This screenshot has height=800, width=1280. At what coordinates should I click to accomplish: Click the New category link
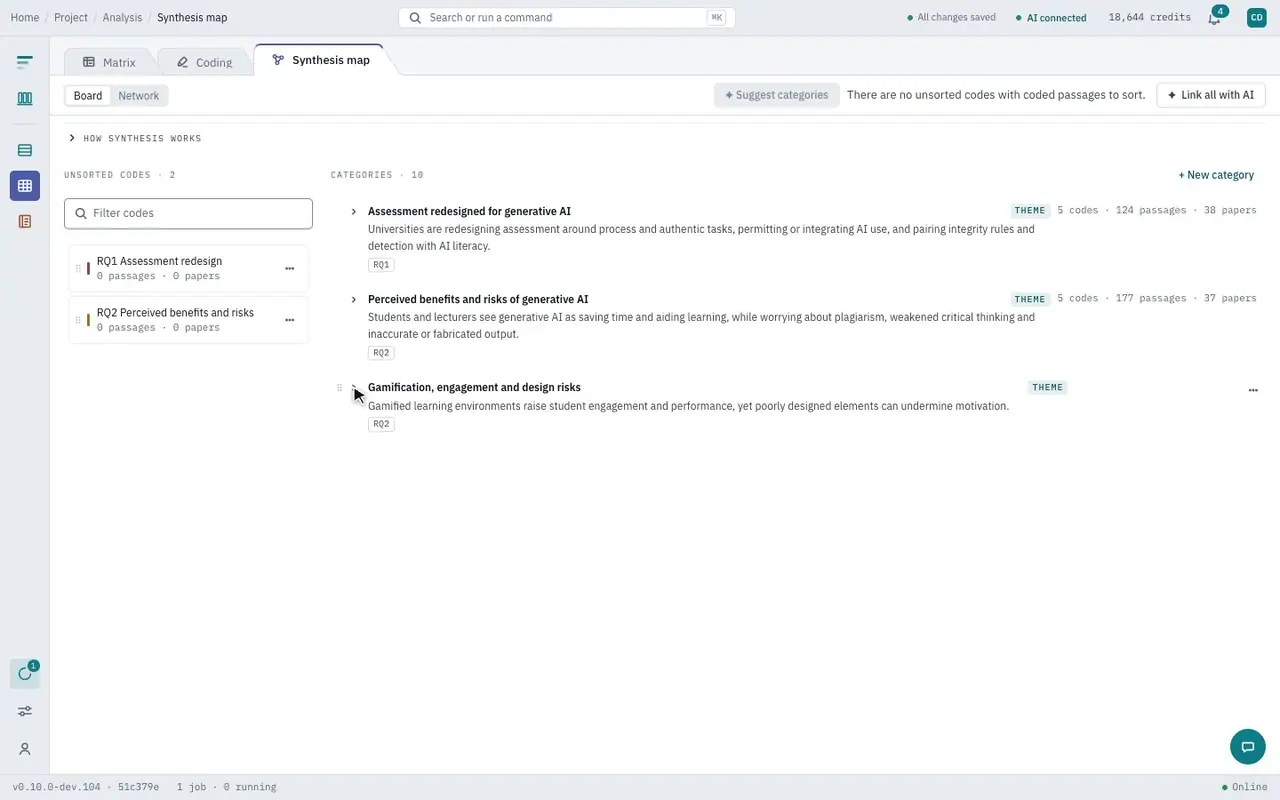1216,175
